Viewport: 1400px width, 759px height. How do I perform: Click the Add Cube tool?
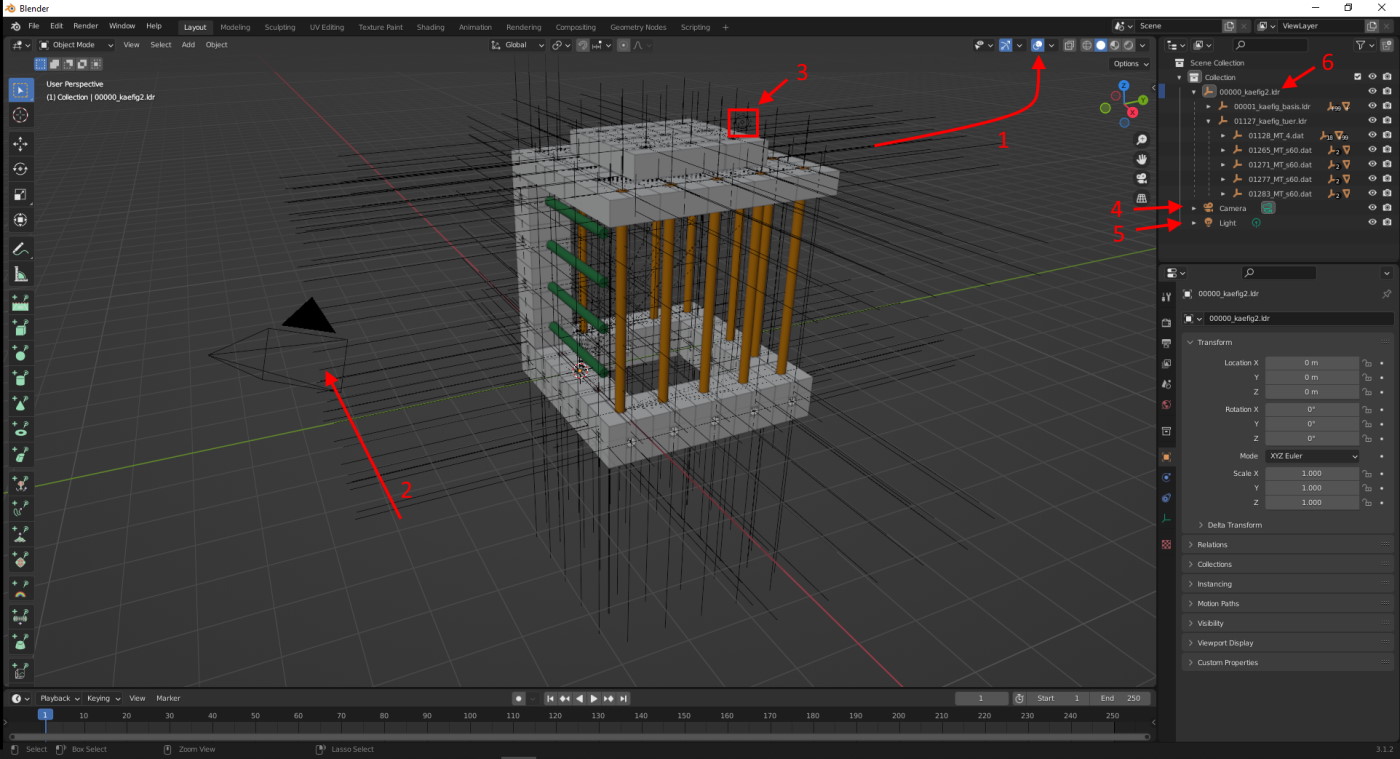point(20,328)
